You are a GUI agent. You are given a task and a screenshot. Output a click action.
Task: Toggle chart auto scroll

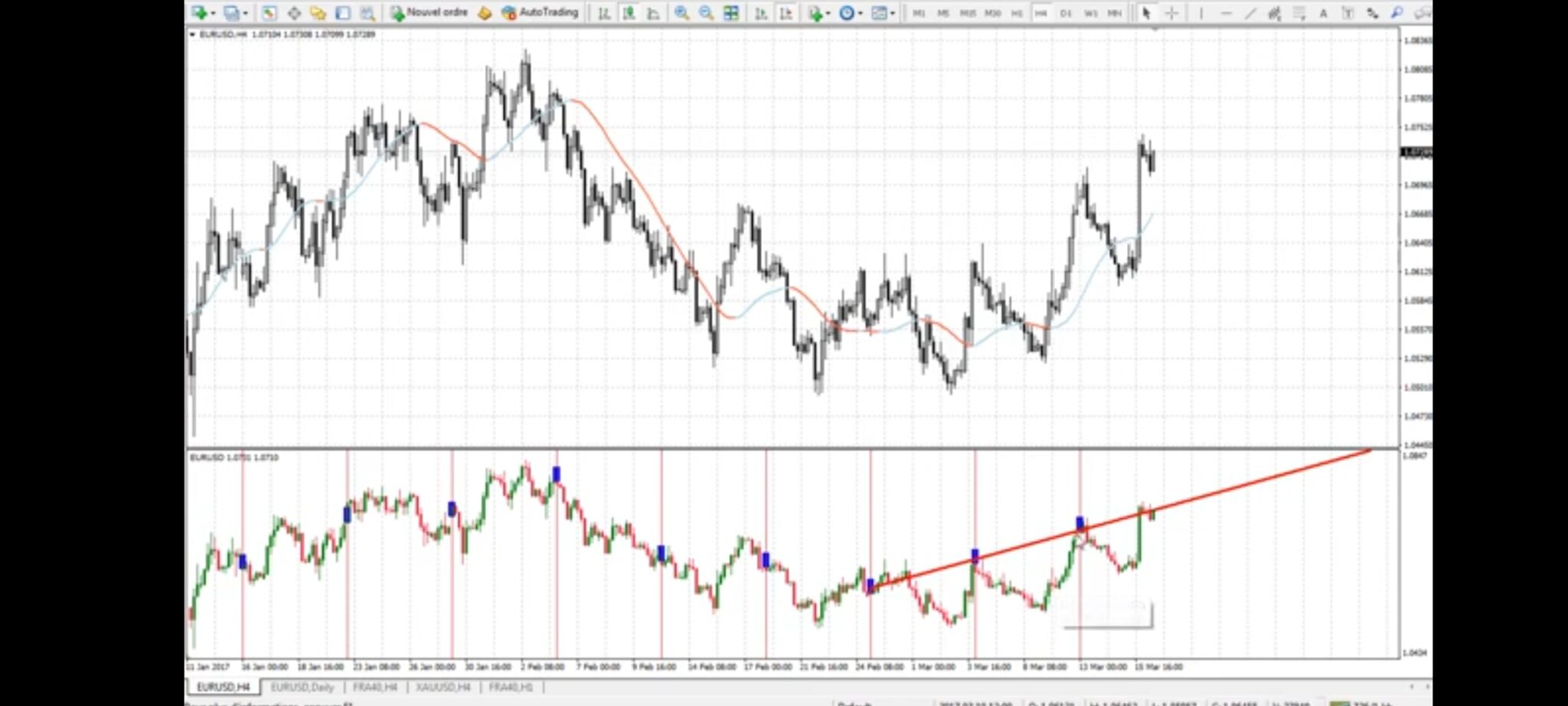click(761, 13)
